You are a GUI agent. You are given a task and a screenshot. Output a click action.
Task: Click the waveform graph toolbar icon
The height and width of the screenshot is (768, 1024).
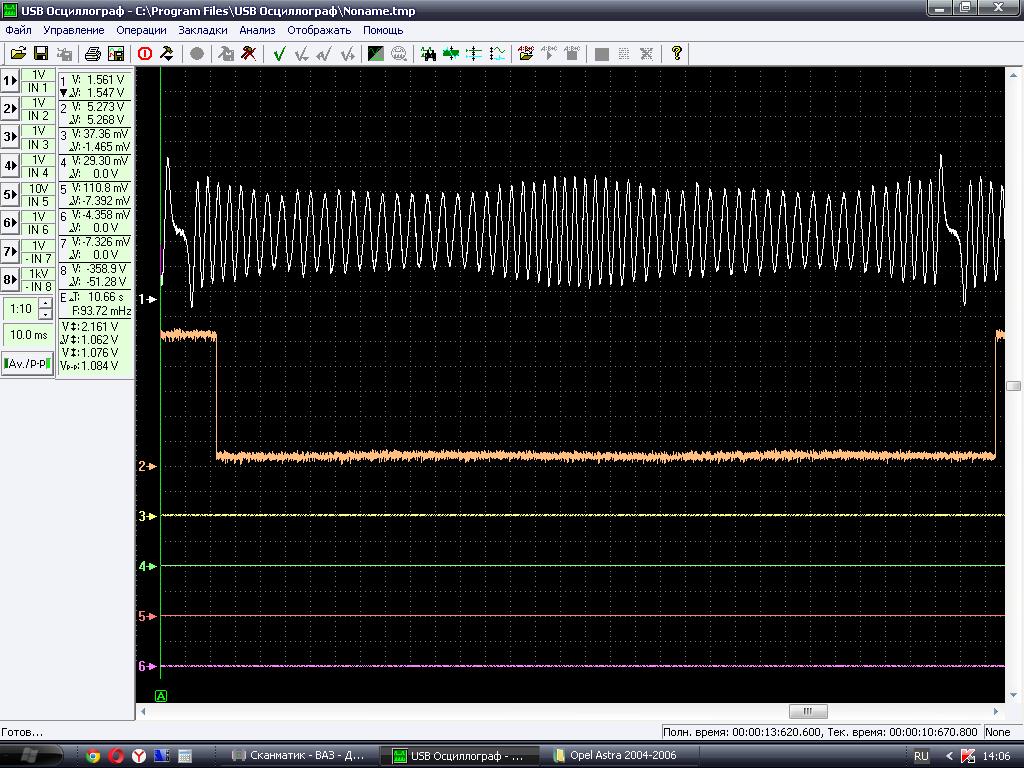[497, 54]
